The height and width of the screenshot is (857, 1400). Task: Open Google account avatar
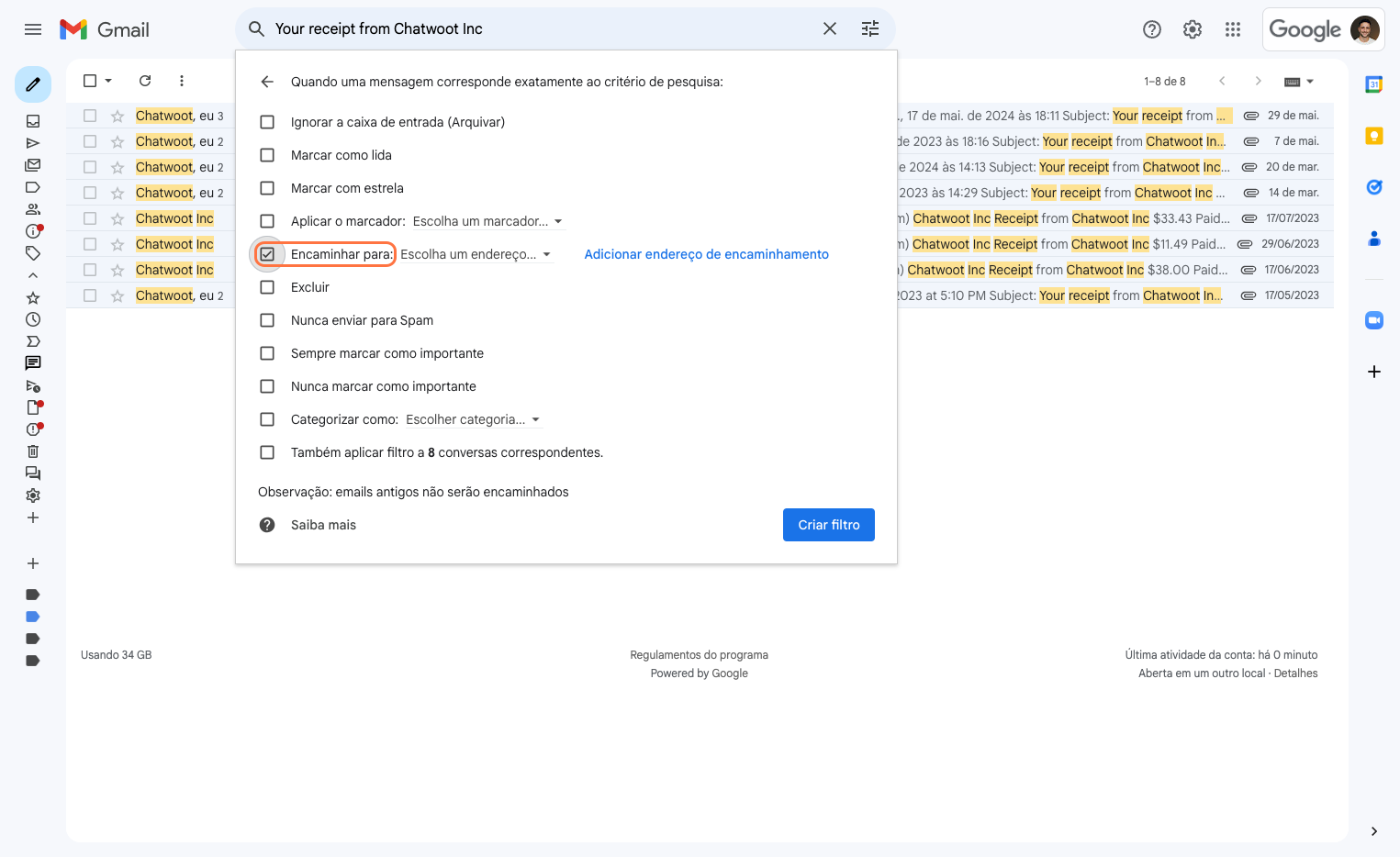click(x=1365, y=29)
